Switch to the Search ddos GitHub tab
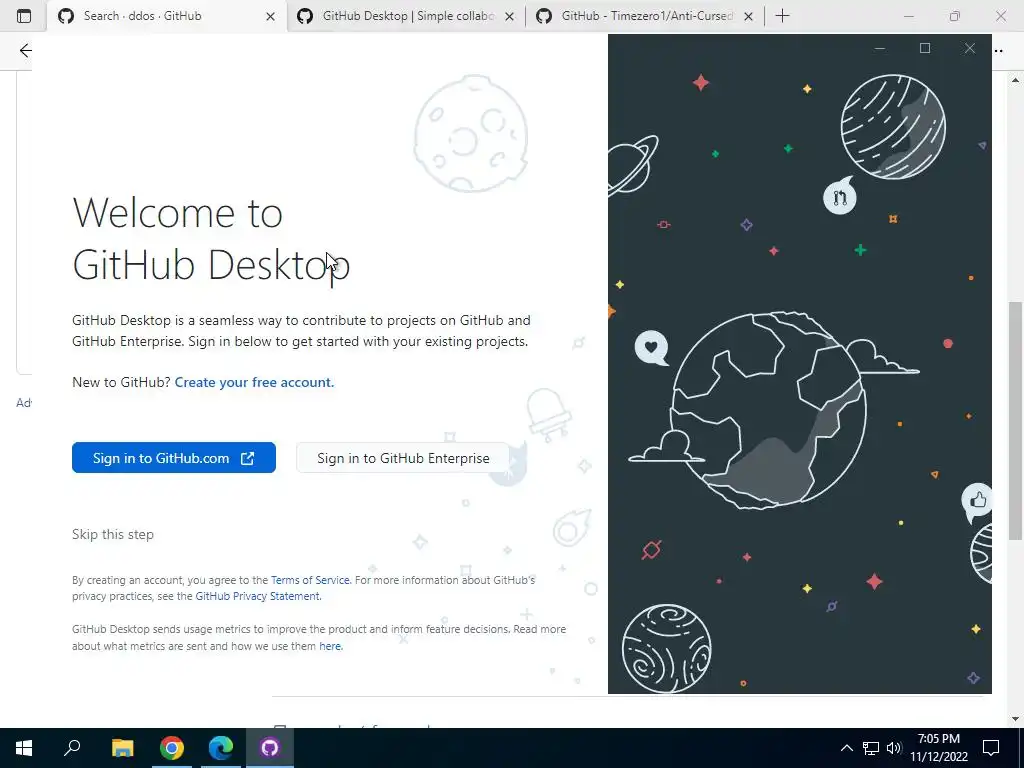Image resolution: width=1024 pixels, height=768 pixels. 167,16
